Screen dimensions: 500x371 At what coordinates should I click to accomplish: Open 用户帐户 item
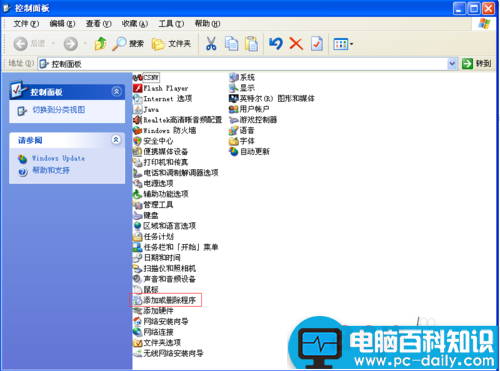[x=249, y=109]
